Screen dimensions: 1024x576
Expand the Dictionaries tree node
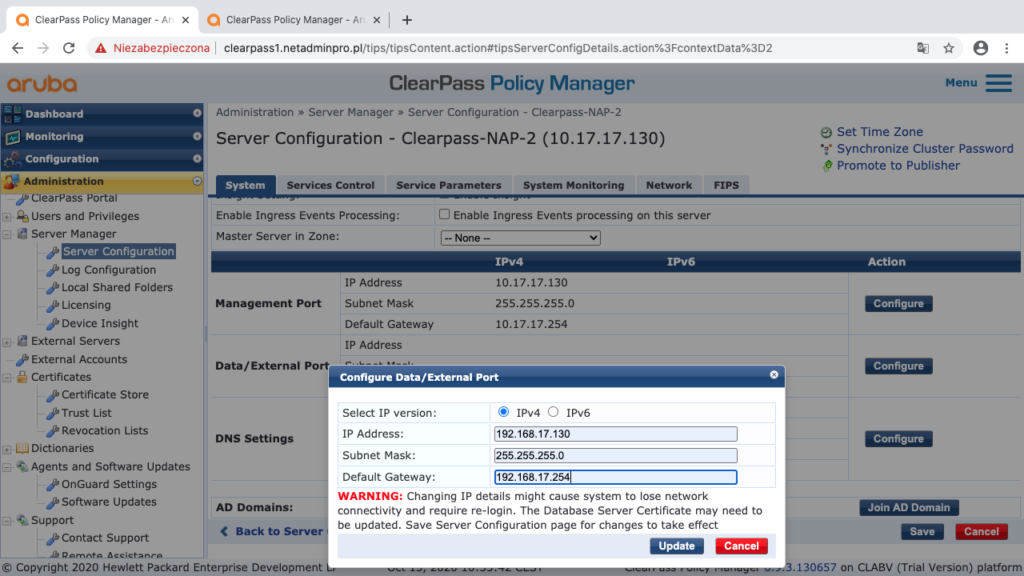click(x=7, y=449)
